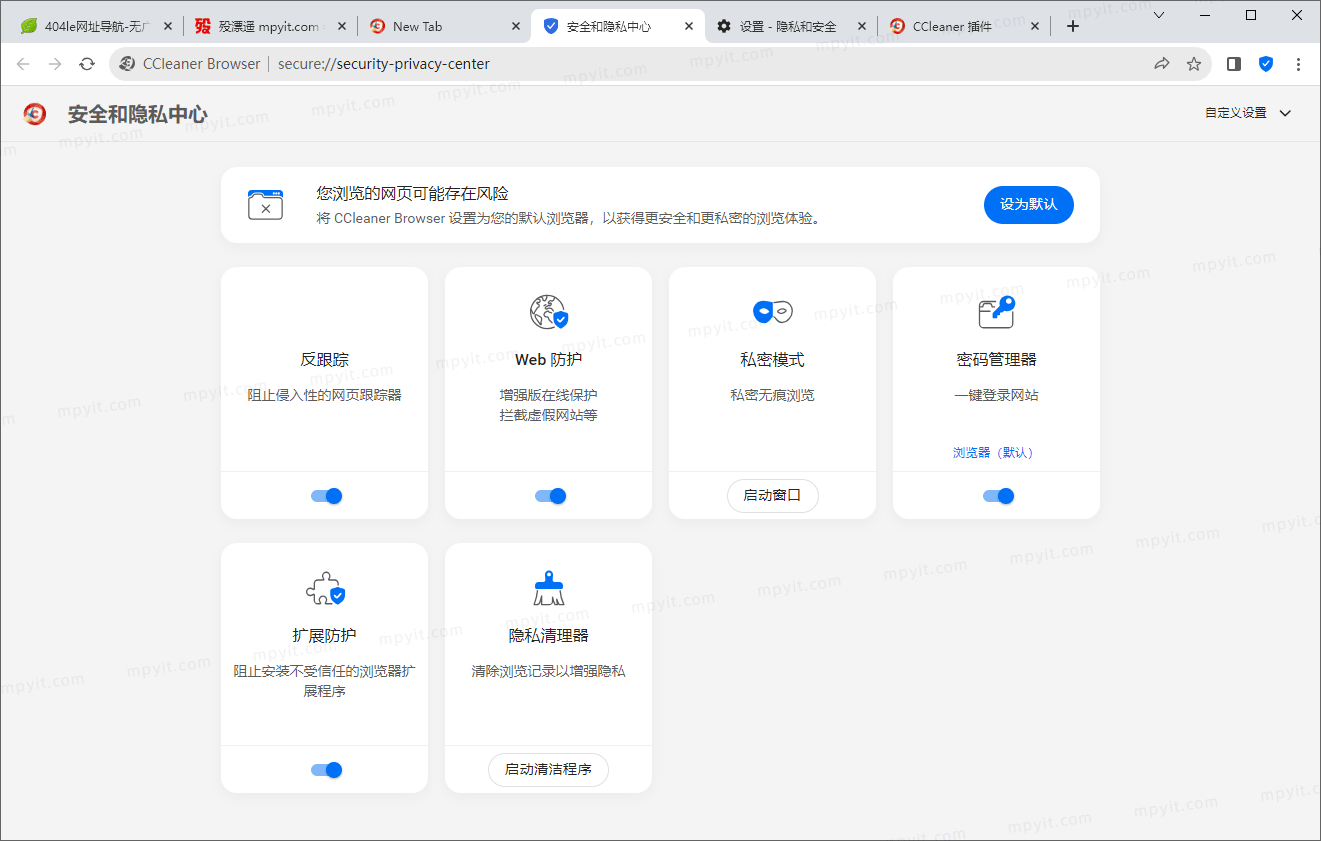Toggle the Web 防护 switch

point(550,496)
